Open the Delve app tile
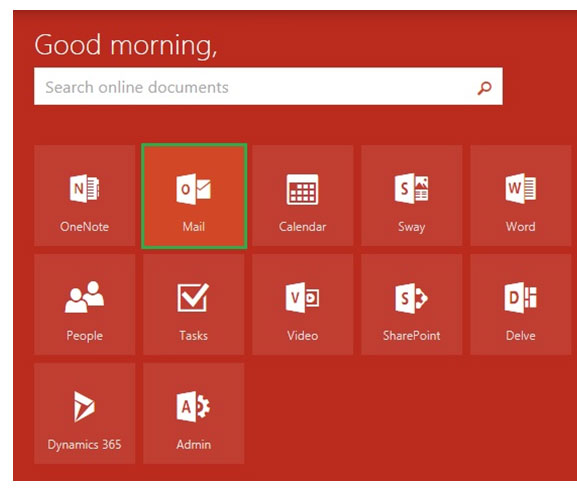This screenshot has width=577, height=489. pyautogui.click(x=520, y=304)
